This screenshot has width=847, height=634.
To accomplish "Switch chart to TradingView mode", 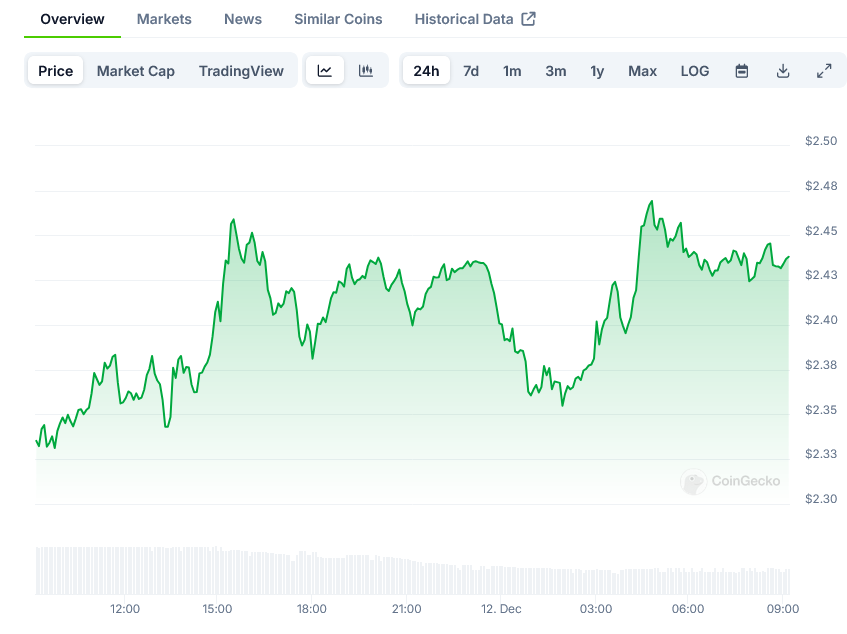I will [241, 71].
